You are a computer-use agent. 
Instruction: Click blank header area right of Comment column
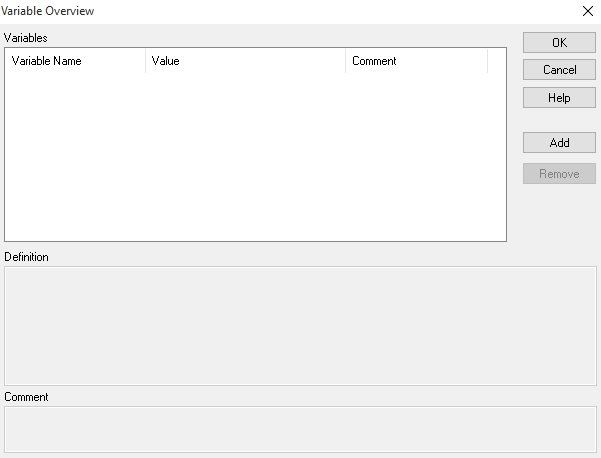point(497,61)
